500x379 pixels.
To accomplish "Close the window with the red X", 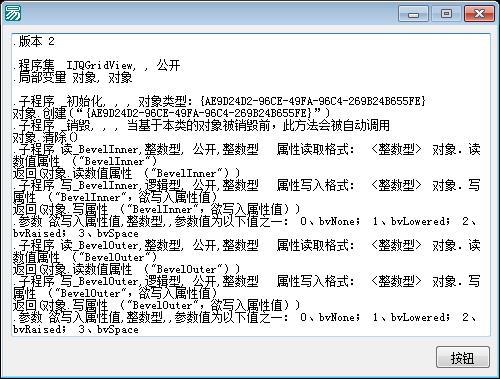I will point(479,14).
